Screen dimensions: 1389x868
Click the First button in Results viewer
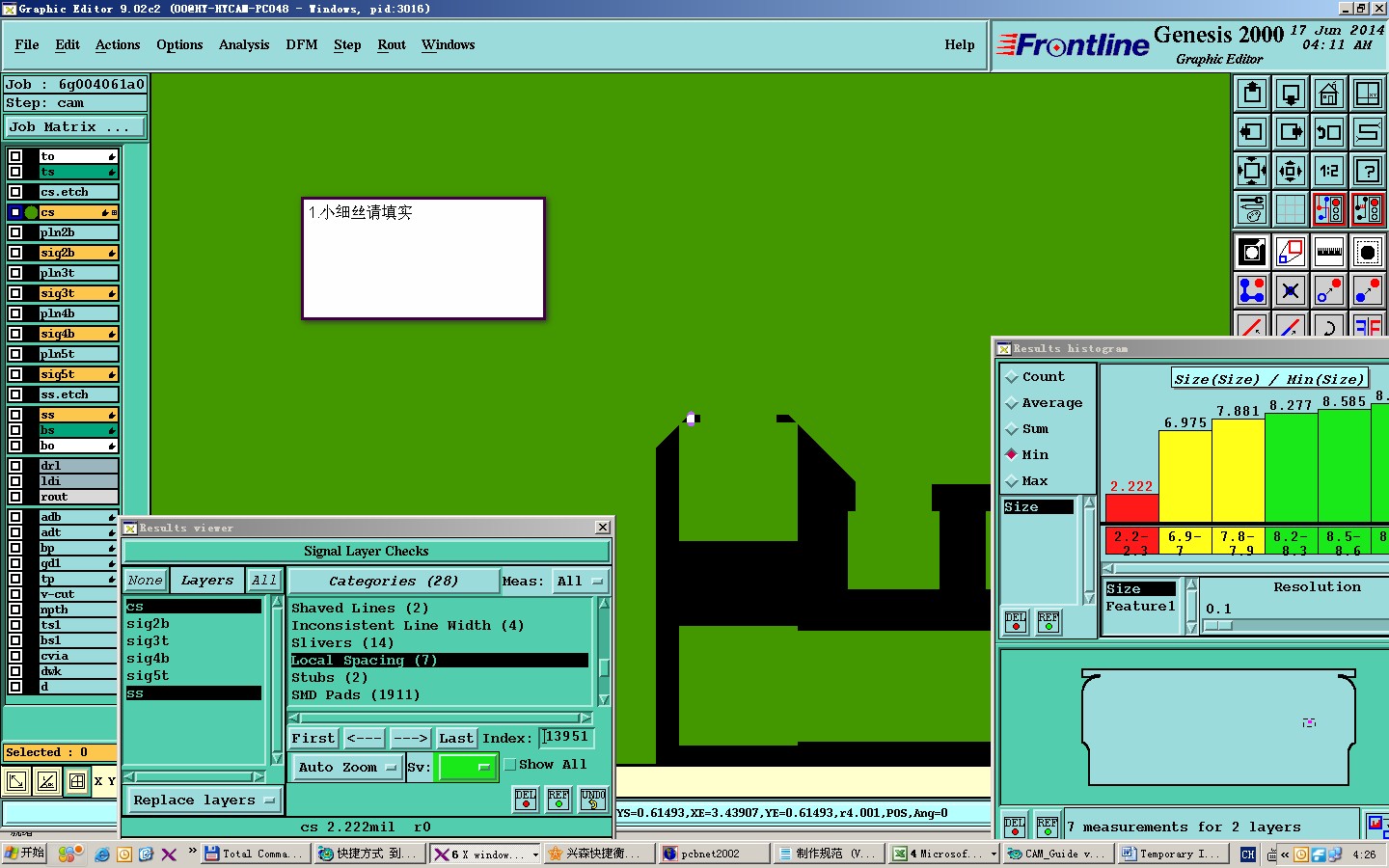point(313,739)
